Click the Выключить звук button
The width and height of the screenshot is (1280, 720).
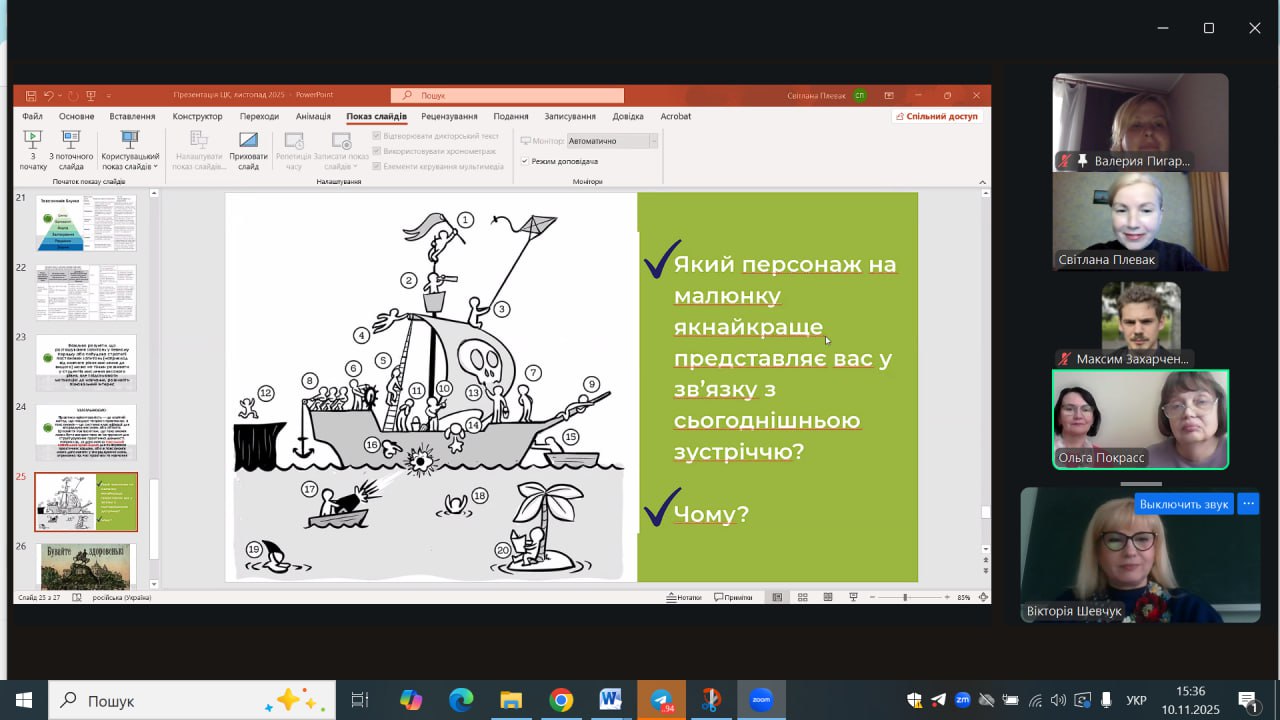coord(1183,504)
